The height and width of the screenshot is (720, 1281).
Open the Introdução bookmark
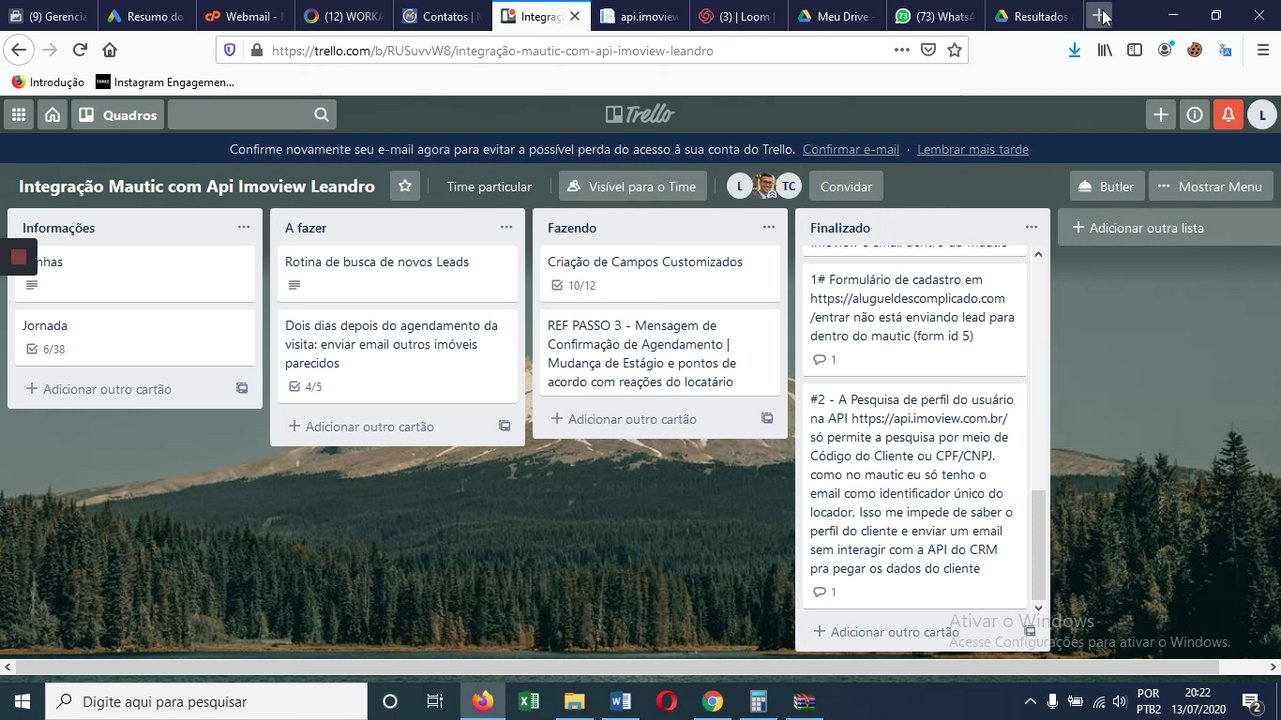point(47,82)
